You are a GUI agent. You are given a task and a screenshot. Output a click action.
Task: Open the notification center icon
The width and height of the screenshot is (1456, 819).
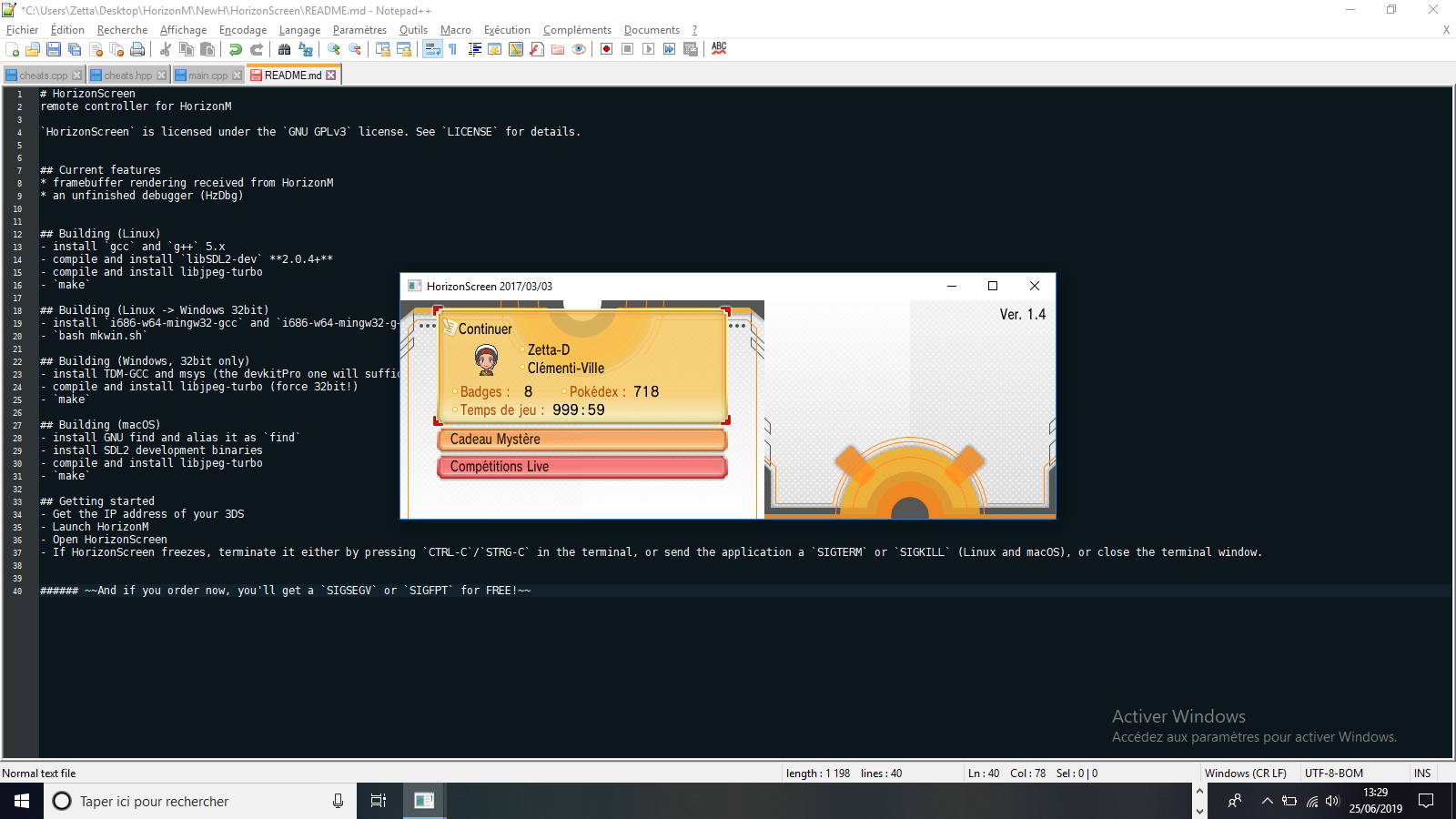pos(1426,801)
